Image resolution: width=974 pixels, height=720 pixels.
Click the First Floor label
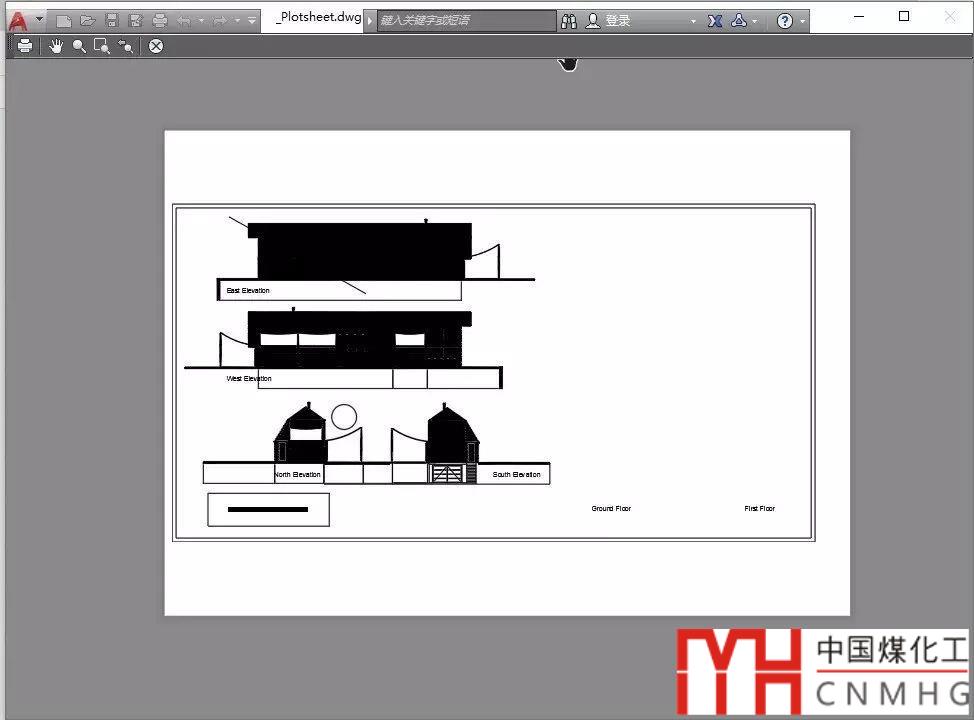point(760,508)
